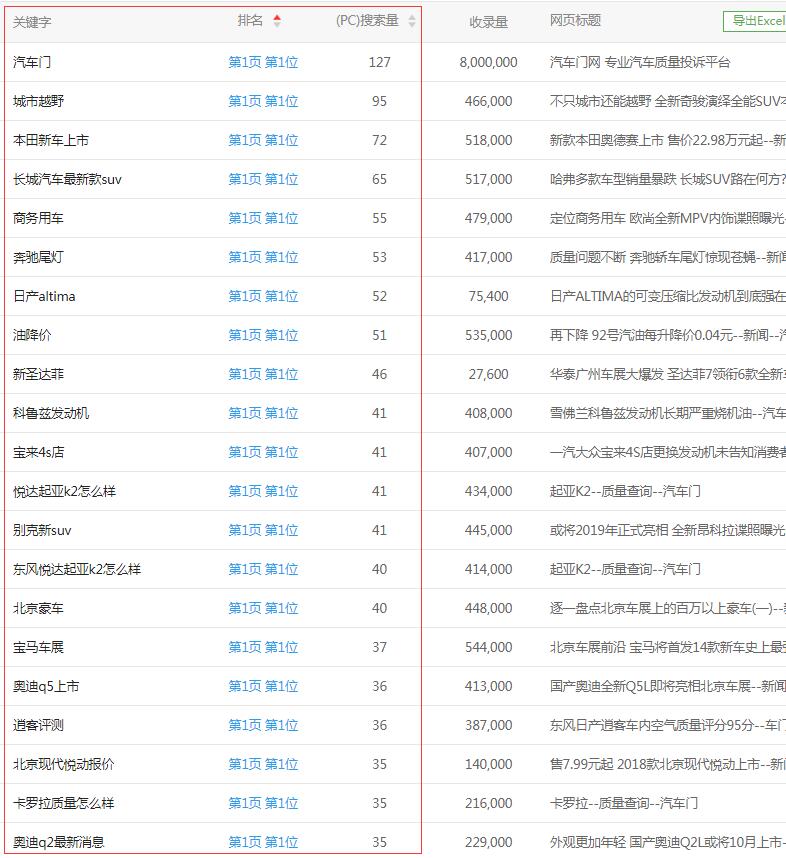Click the keyword 本田新车上市
Viewport: 786px width, 858px height.
(x=51, y=140)
